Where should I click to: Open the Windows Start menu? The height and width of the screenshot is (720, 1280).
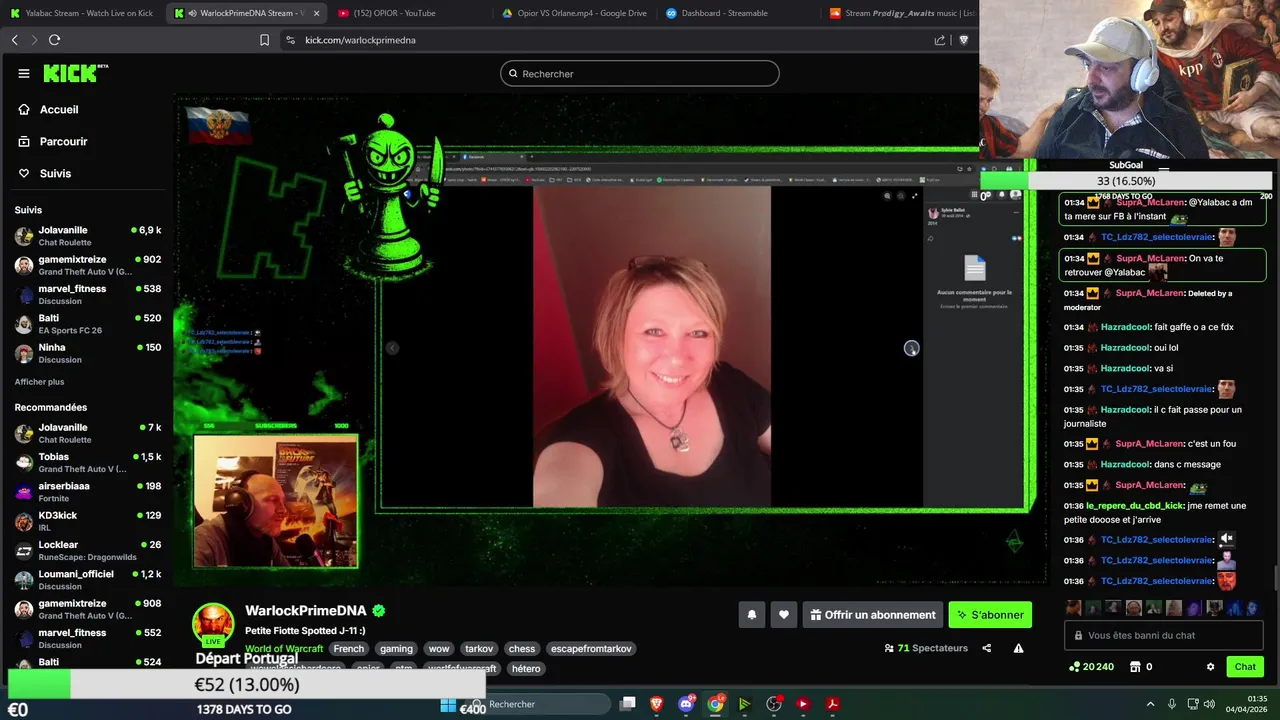[x=448, y=704]
